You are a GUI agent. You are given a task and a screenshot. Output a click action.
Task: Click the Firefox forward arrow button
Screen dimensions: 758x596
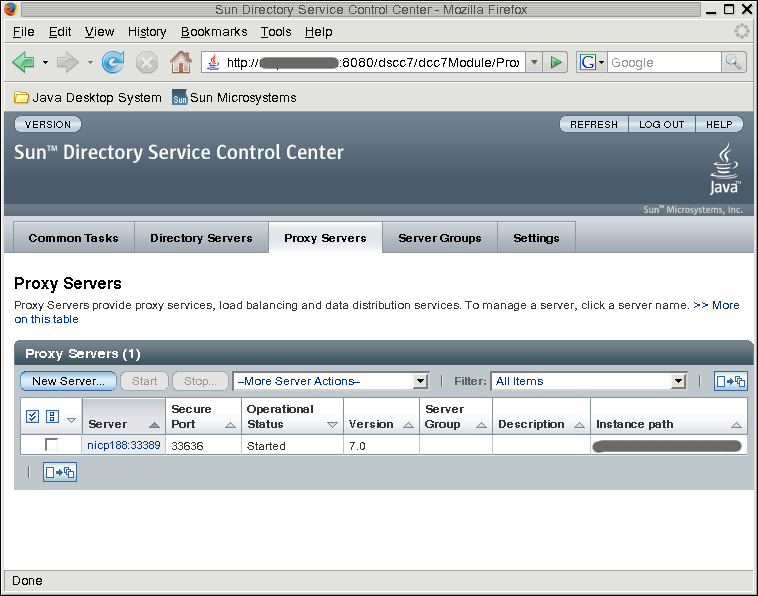pos(68,62)
